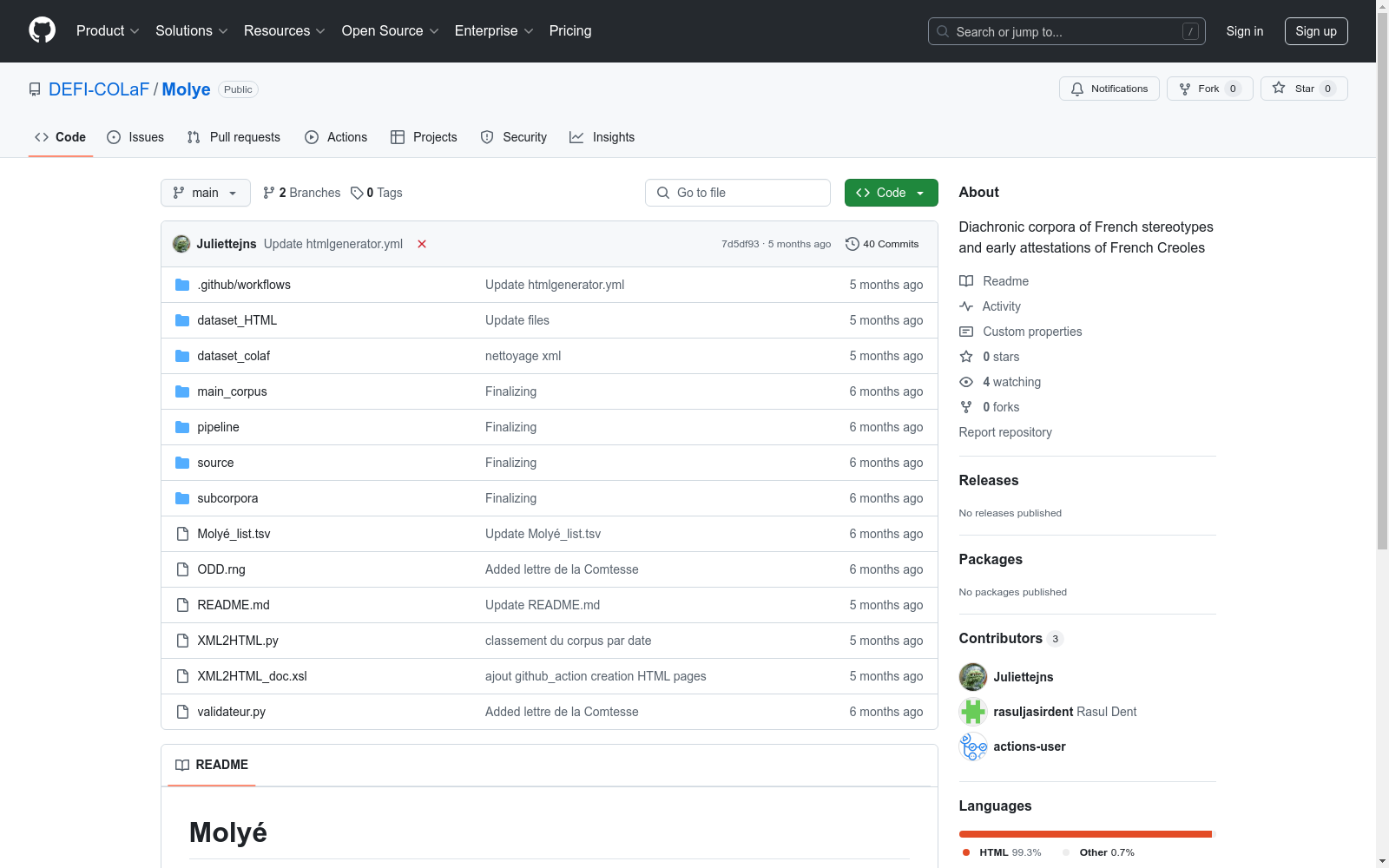Open the DEFI-COLaF organization link
This screenshot has width=1389, height=868.
[x=99, y=89]
